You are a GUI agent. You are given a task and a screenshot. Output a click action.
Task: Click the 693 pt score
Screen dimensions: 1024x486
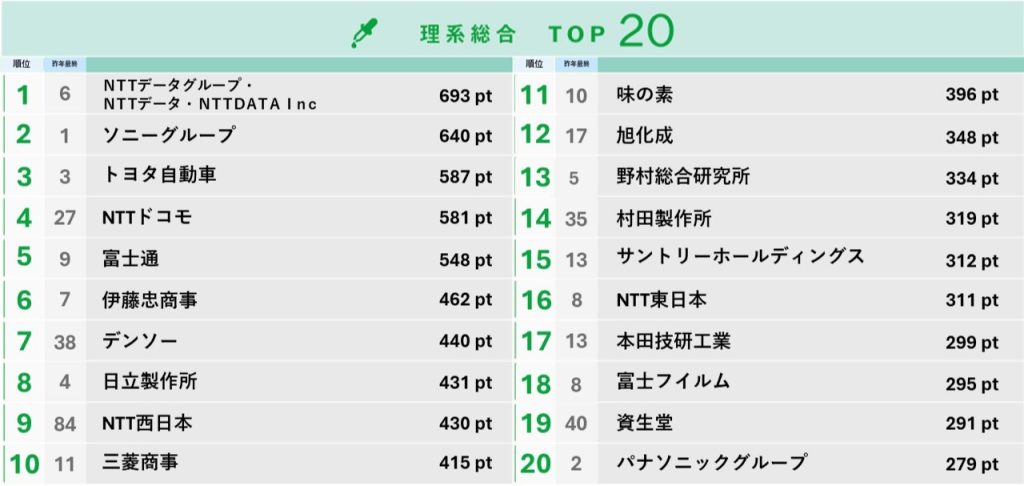(x=465, y=96)
